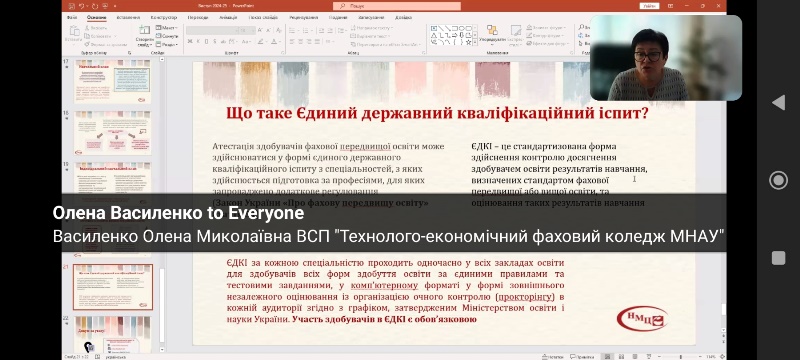This screenshot has height=360, width=800.
Task: Select slide 17 thumbnail
Action: (x=113, y=81)
